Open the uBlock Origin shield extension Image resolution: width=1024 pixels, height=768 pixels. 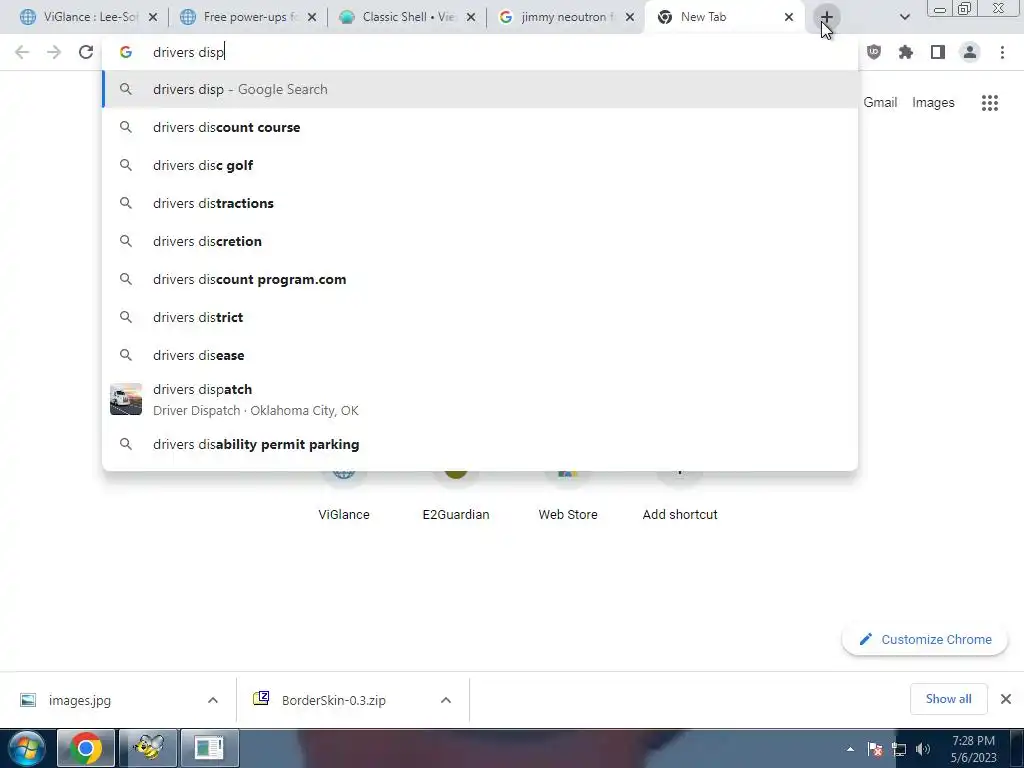pos(873,52)
